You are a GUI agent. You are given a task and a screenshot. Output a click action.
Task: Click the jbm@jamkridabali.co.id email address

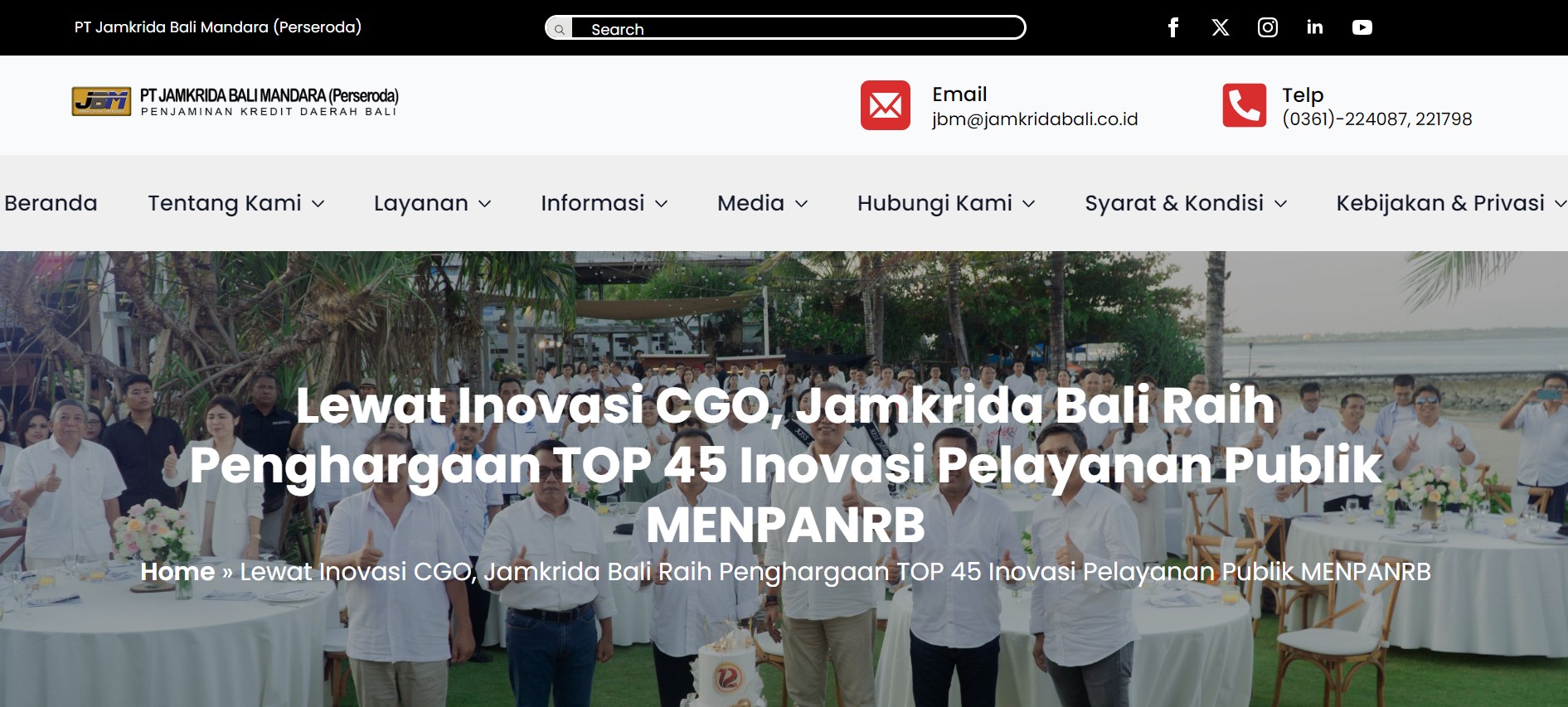[x=1035, y=119]
